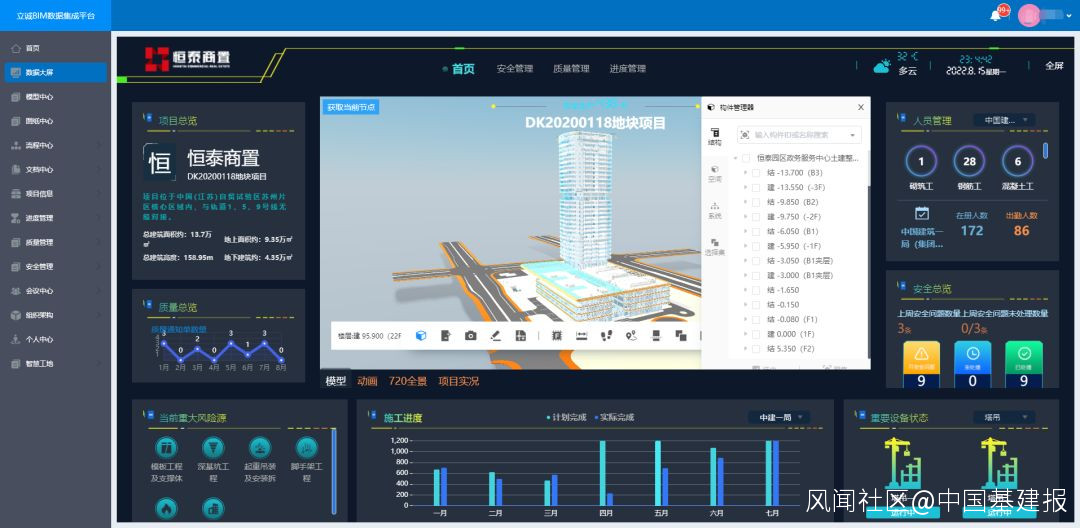Click the user avatar at top right
This screenshot has width=1080, height=528.
click(1029, 15)
